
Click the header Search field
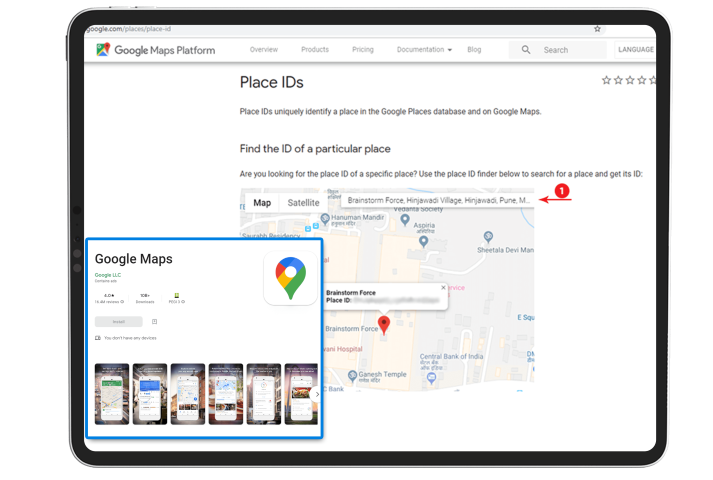point(557,50)
